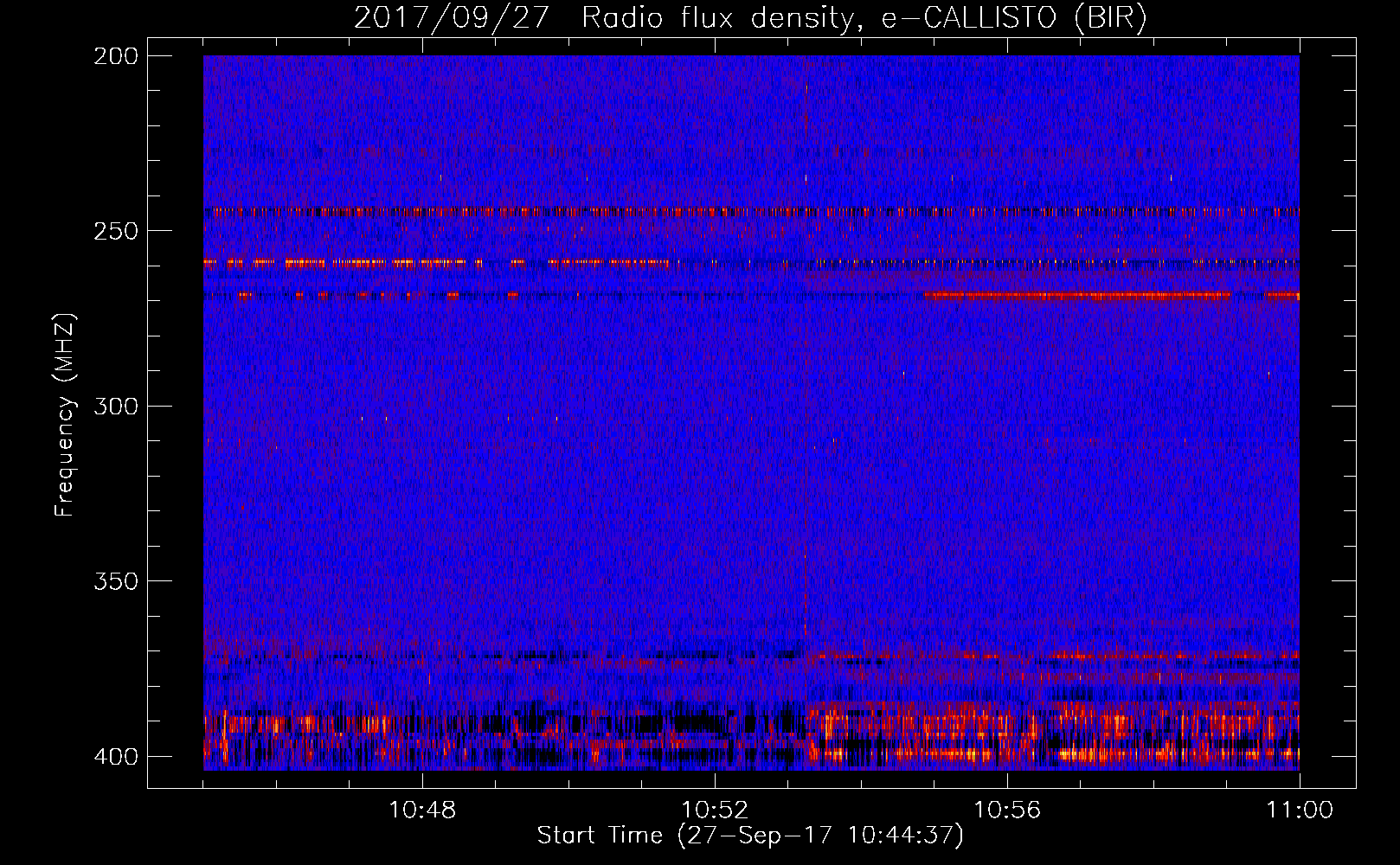Screen dimensions: 1400x865
Task: Click the 10:52 time tick label
Action: point(715,811)
